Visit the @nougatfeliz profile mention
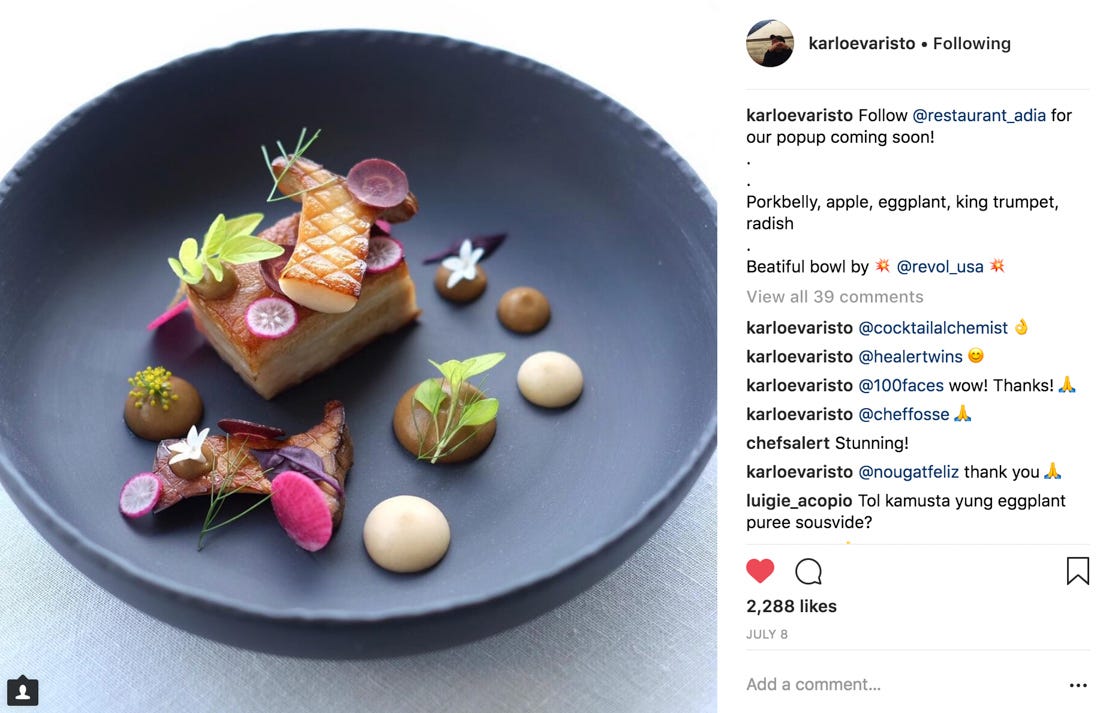 (908, 472)
